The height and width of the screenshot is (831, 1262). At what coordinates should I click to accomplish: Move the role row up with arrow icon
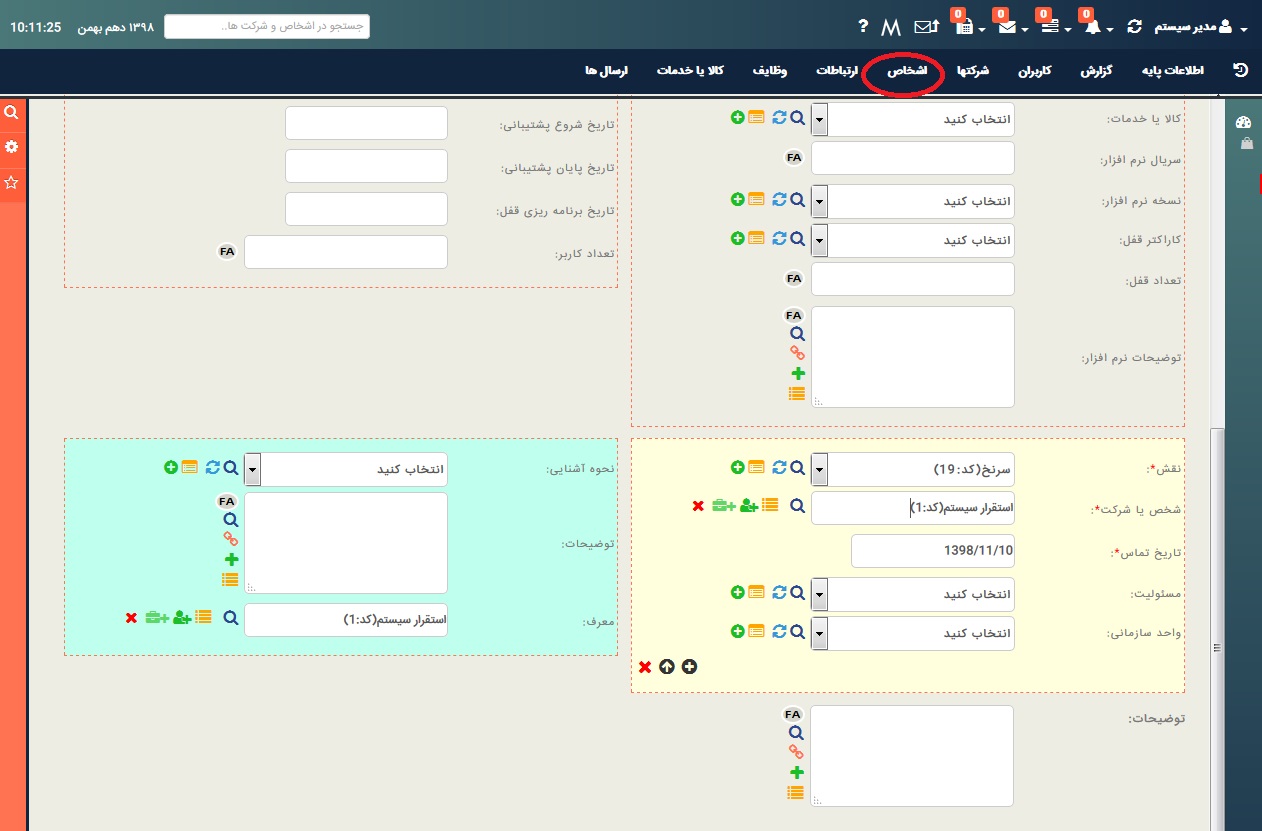[x=667, y=667]
